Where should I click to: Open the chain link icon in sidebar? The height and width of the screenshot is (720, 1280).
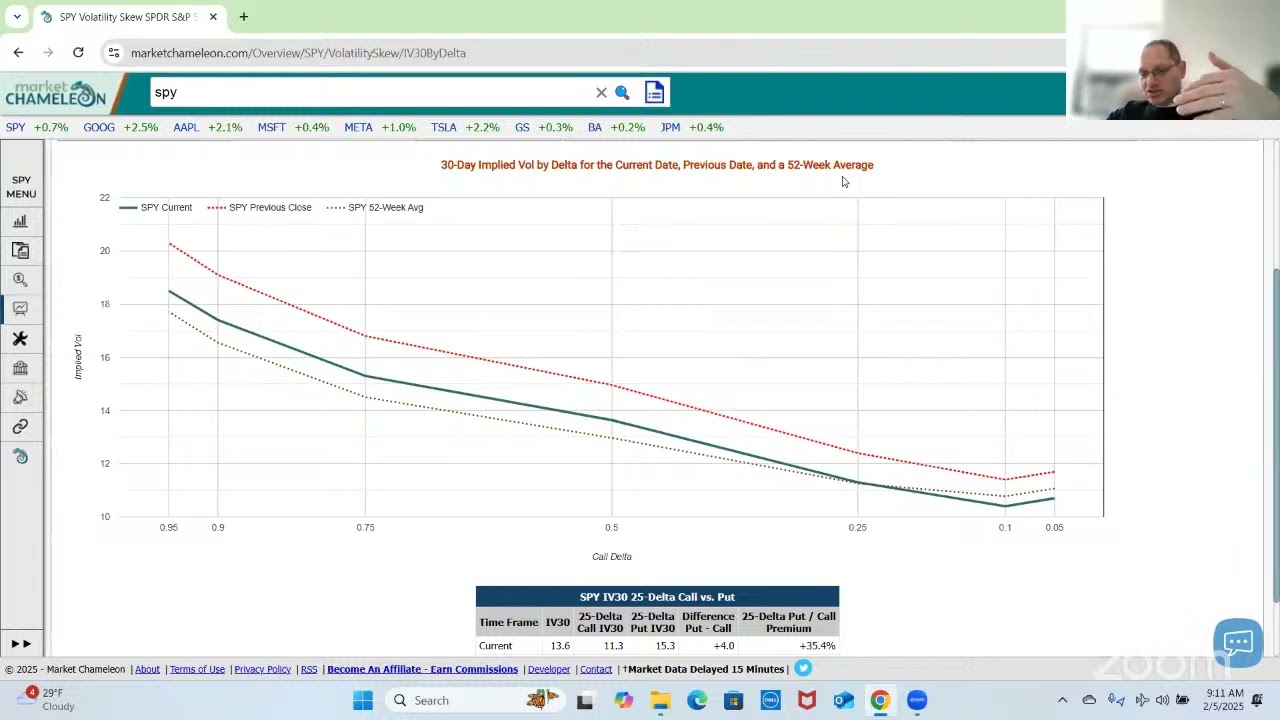20,427
